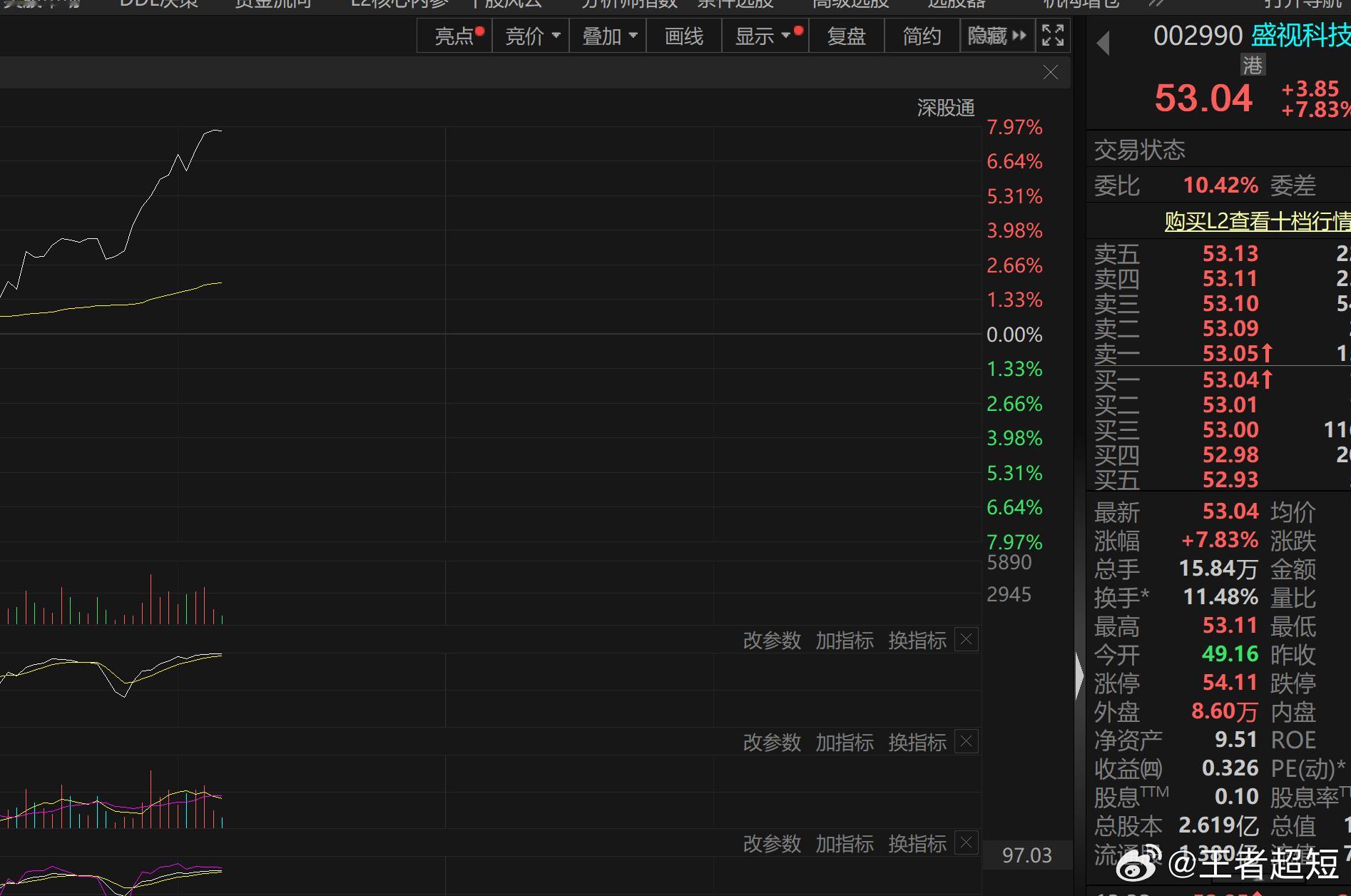Click the 深股通 label on the chart

pos(946,108)
